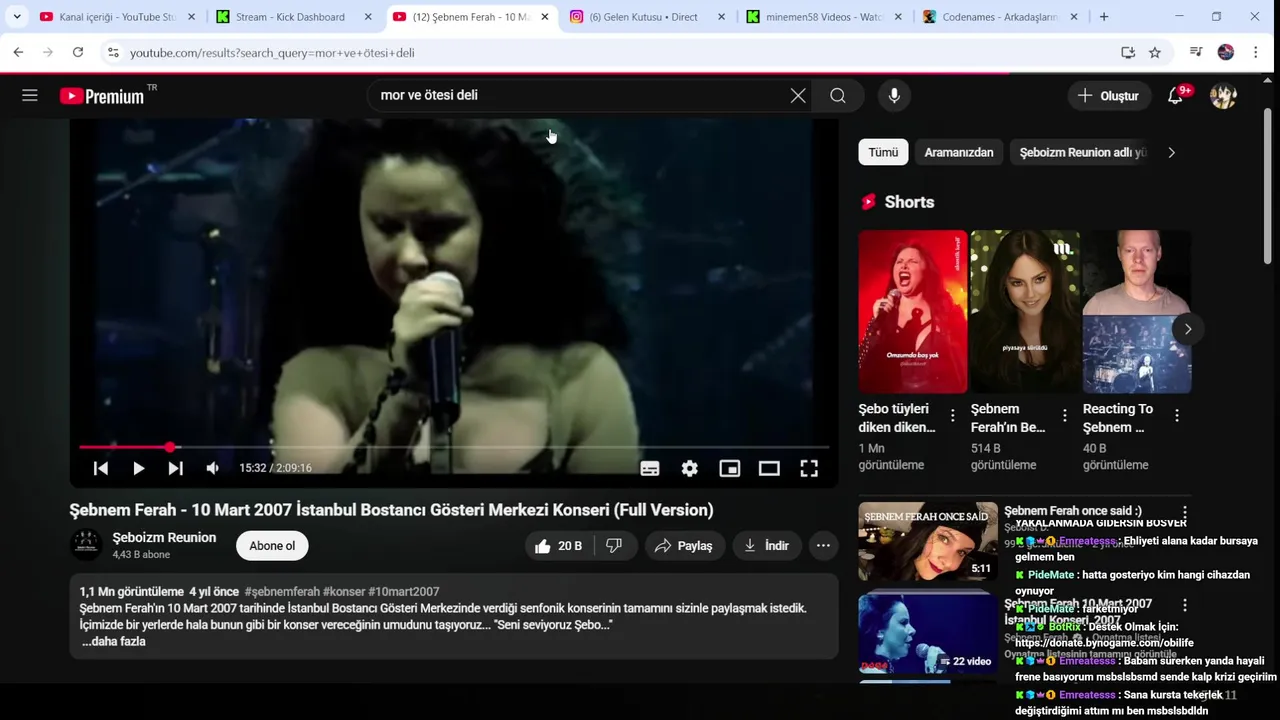The width and height of the screenshot is (1280, 720).
Task: Open Reacting To Şebnem short thumbnail
Action: tap(1137, 312)
